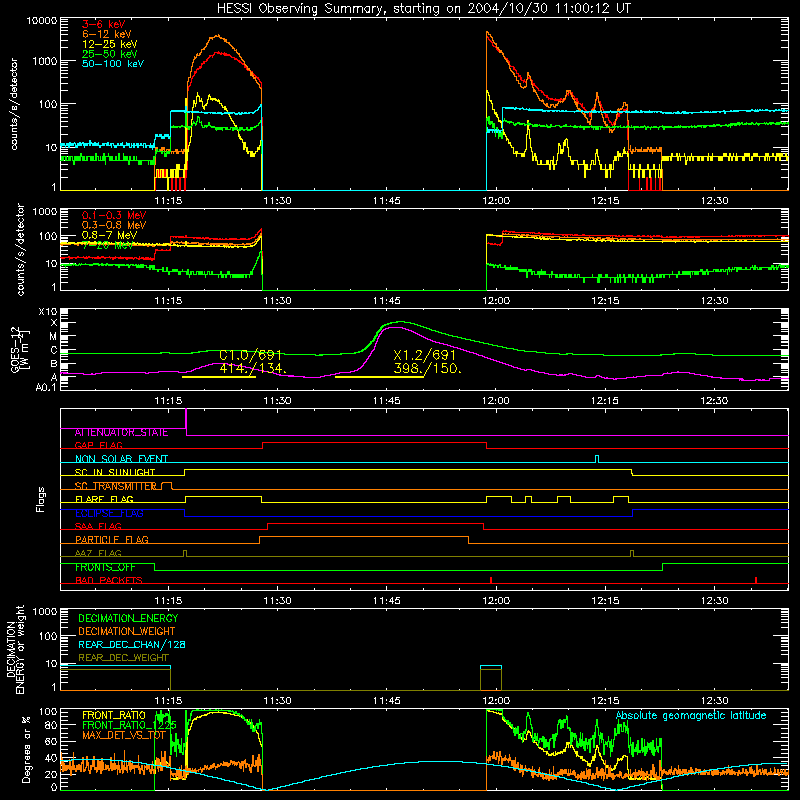Select the 50-100 keV legend label

(113, 64)
